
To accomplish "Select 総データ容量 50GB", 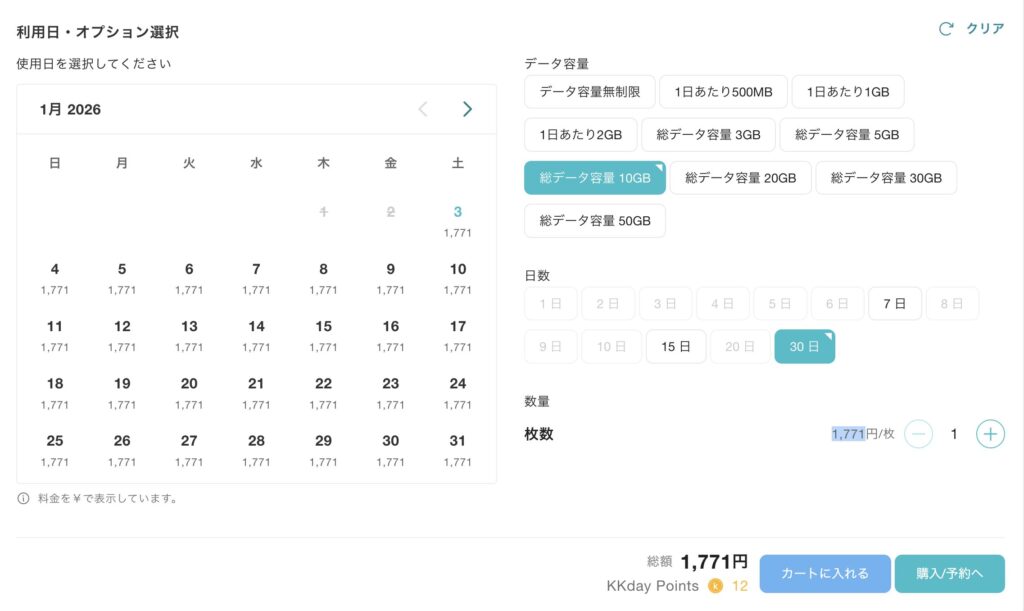I will 594,220.
